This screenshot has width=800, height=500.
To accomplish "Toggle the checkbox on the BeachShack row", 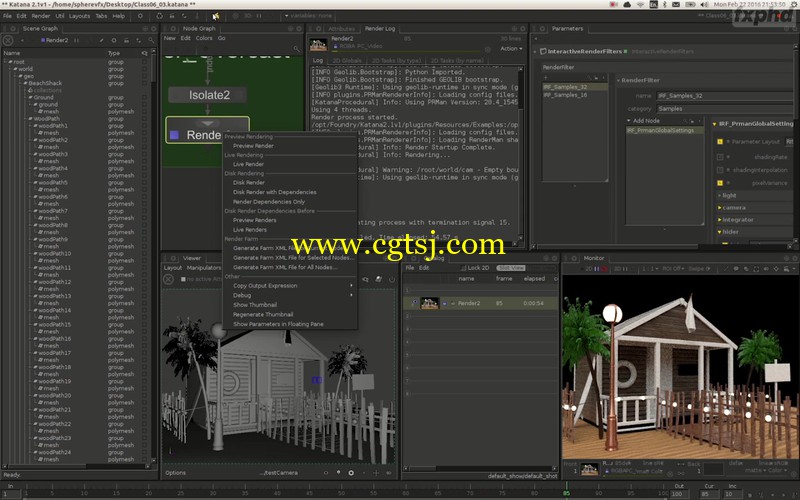I will click(145, 83).
